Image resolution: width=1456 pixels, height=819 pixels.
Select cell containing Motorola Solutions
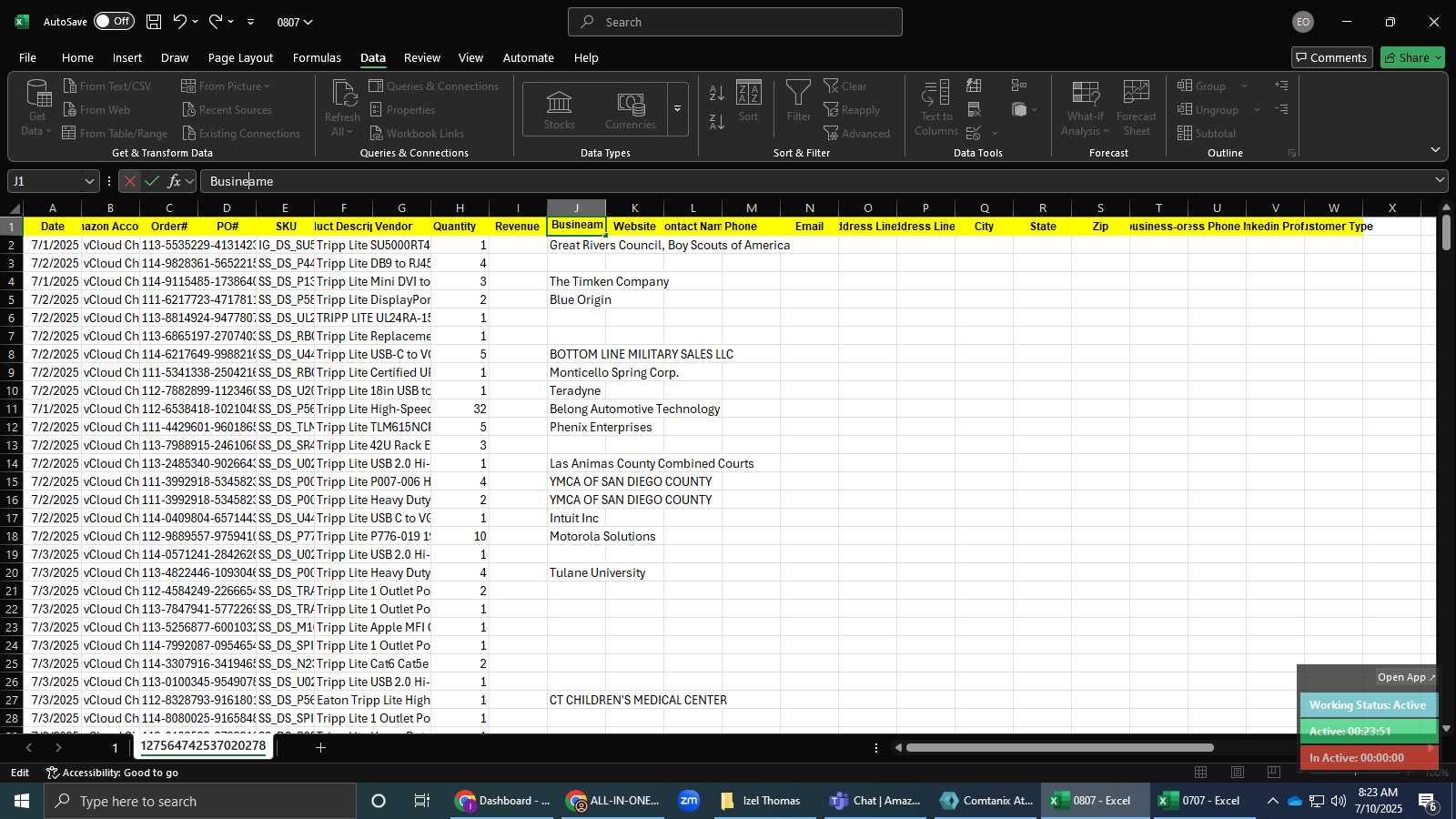(x=576, y=536)
